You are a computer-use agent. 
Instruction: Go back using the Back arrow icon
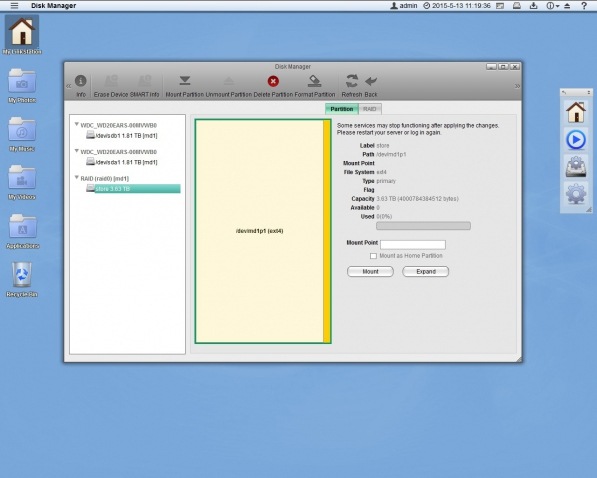coord(371,81)
